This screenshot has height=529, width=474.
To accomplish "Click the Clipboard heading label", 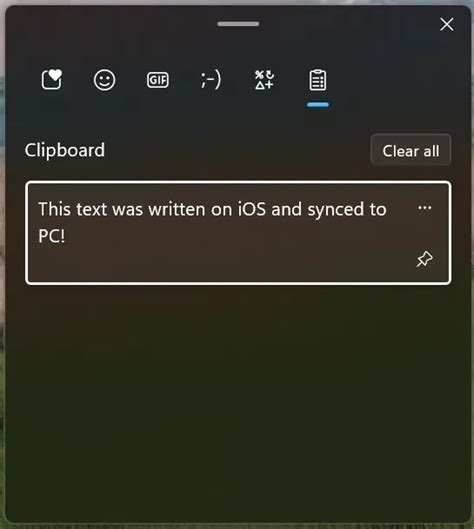I will pos(64,150).
